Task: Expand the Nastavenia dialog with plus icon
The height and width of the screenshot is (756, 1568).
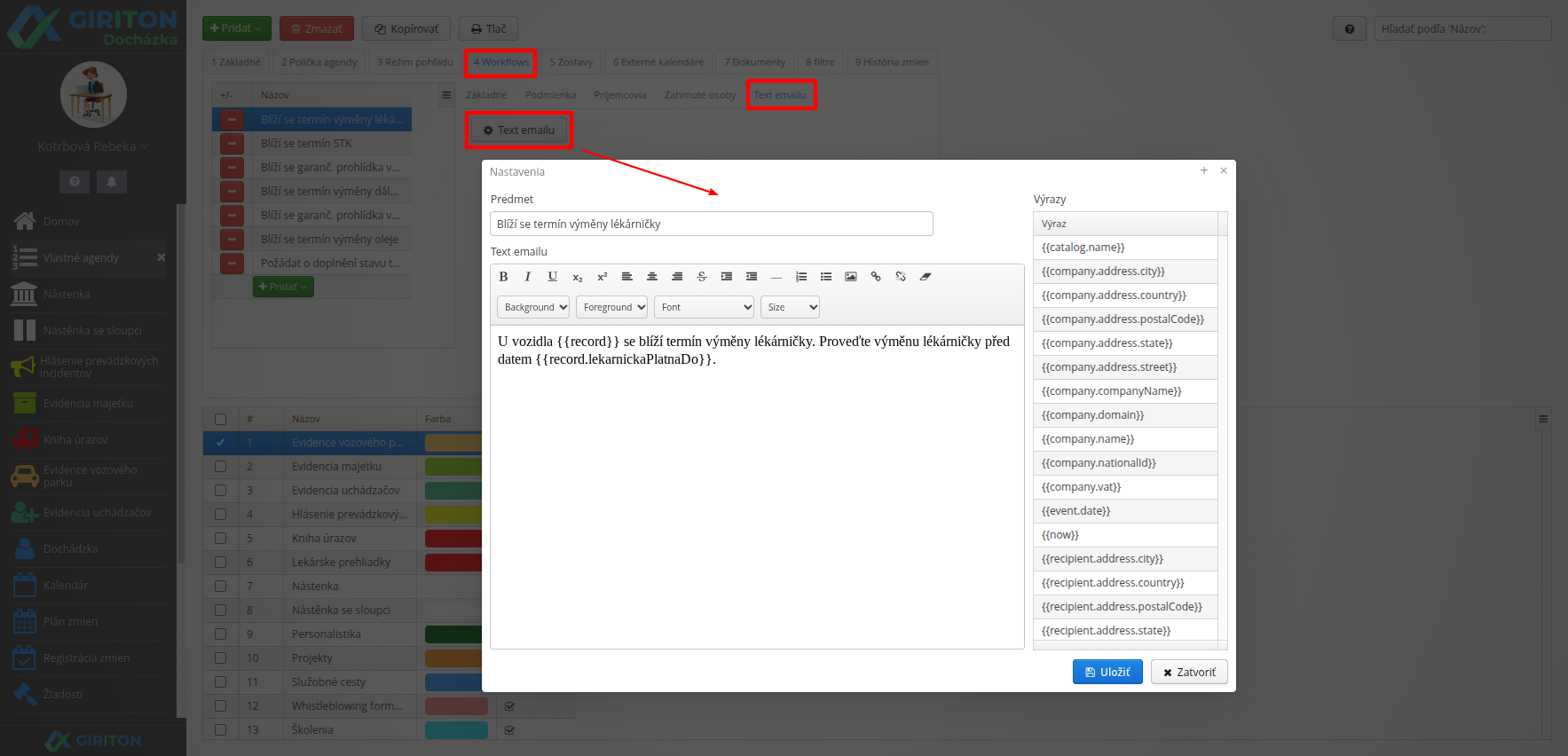Action: coord(1204,170)
